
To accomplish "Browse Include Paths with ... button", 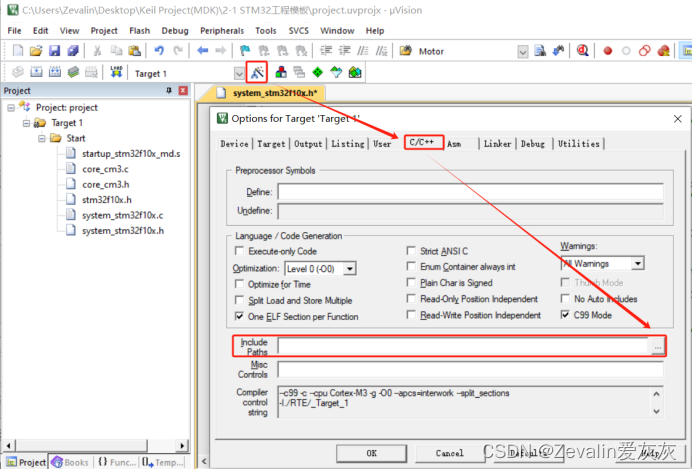I will coord(658,346).
